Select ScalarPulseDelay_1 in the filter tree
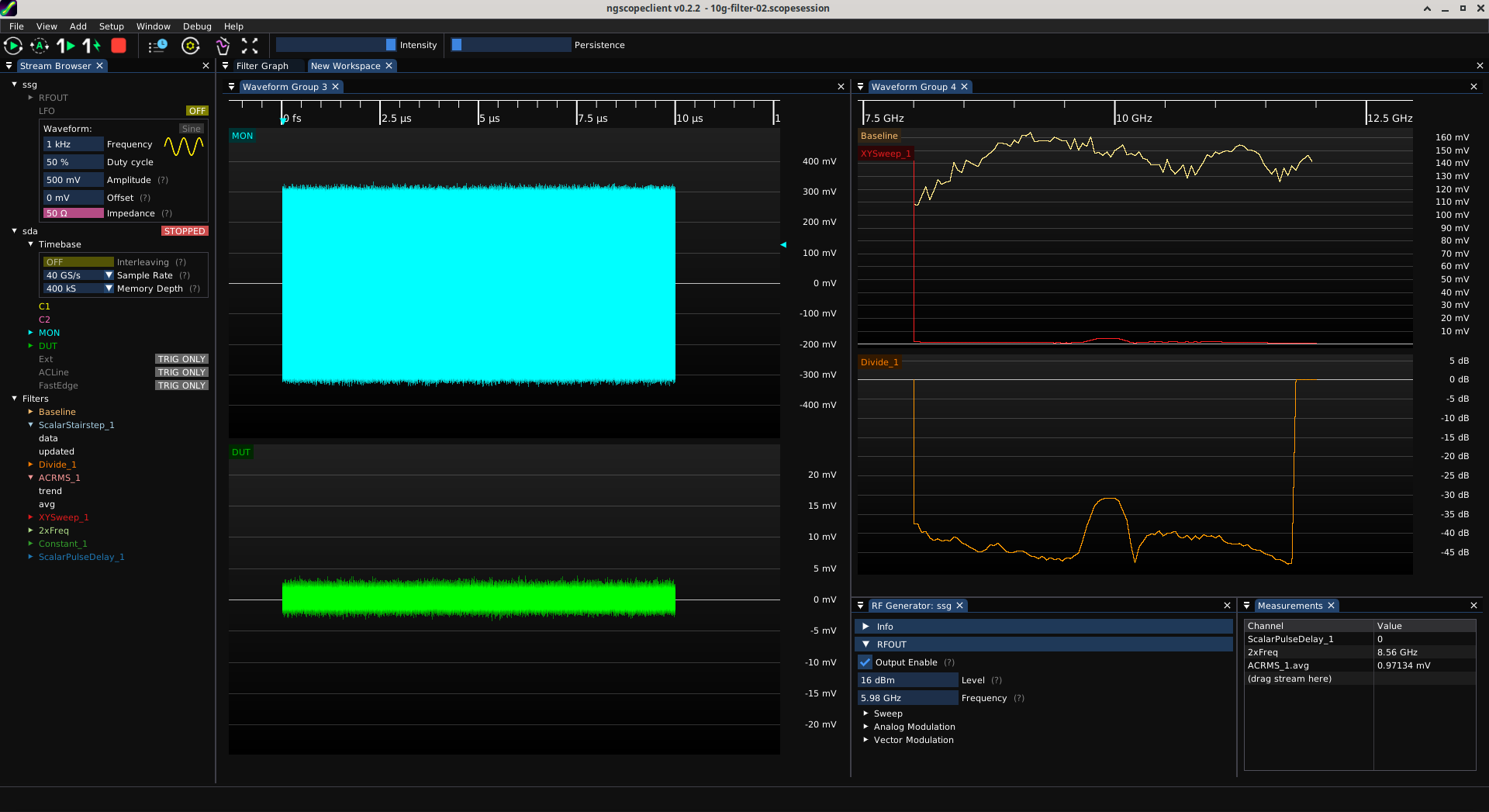The width and height of the screenshot is (1489, 812). [81, 557]
